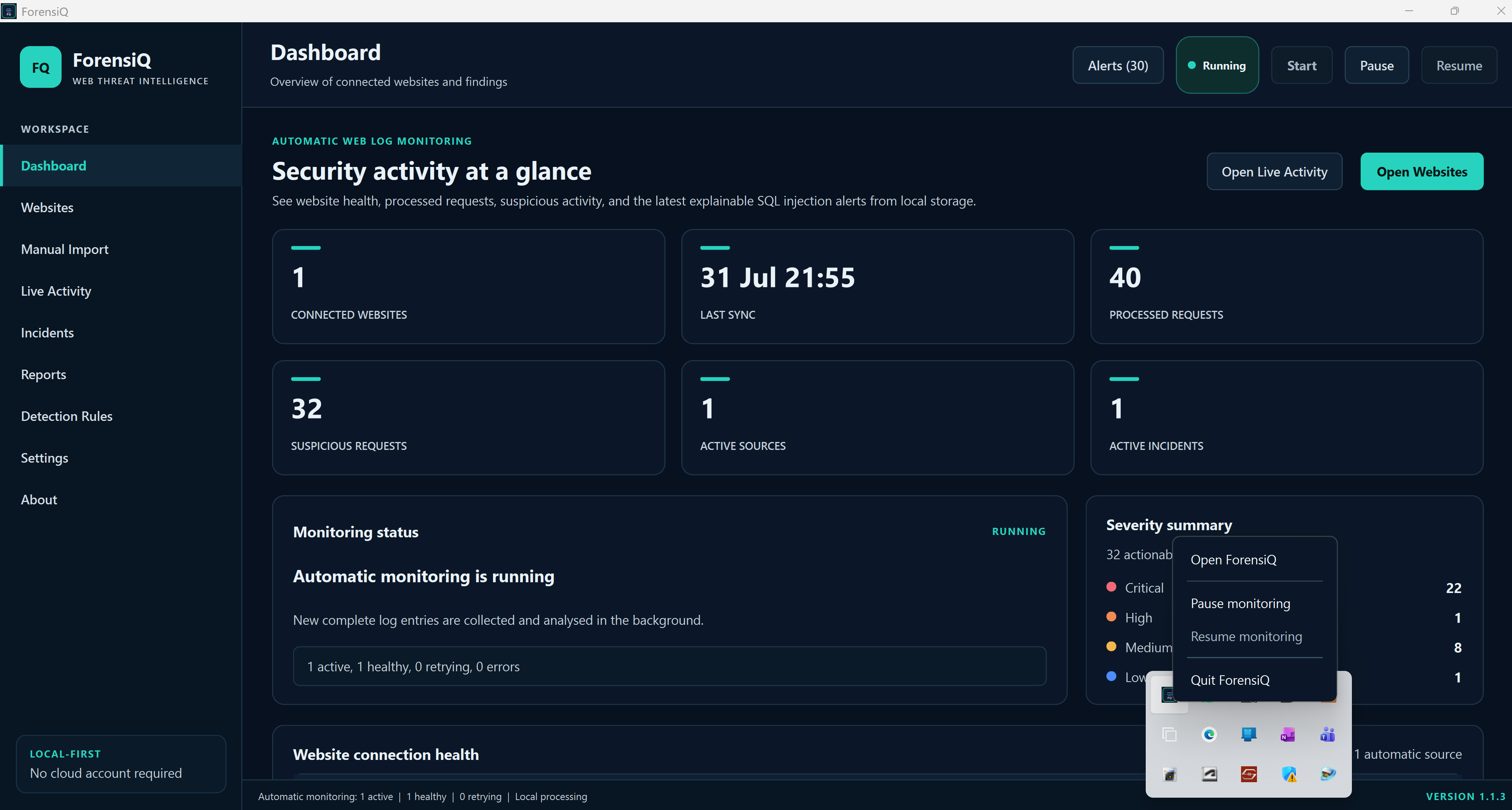This screenshot has width=1512, height=810.
Task: Open the OneNote tray icon
Action: pyautogui.click(x=1288, y=735)
